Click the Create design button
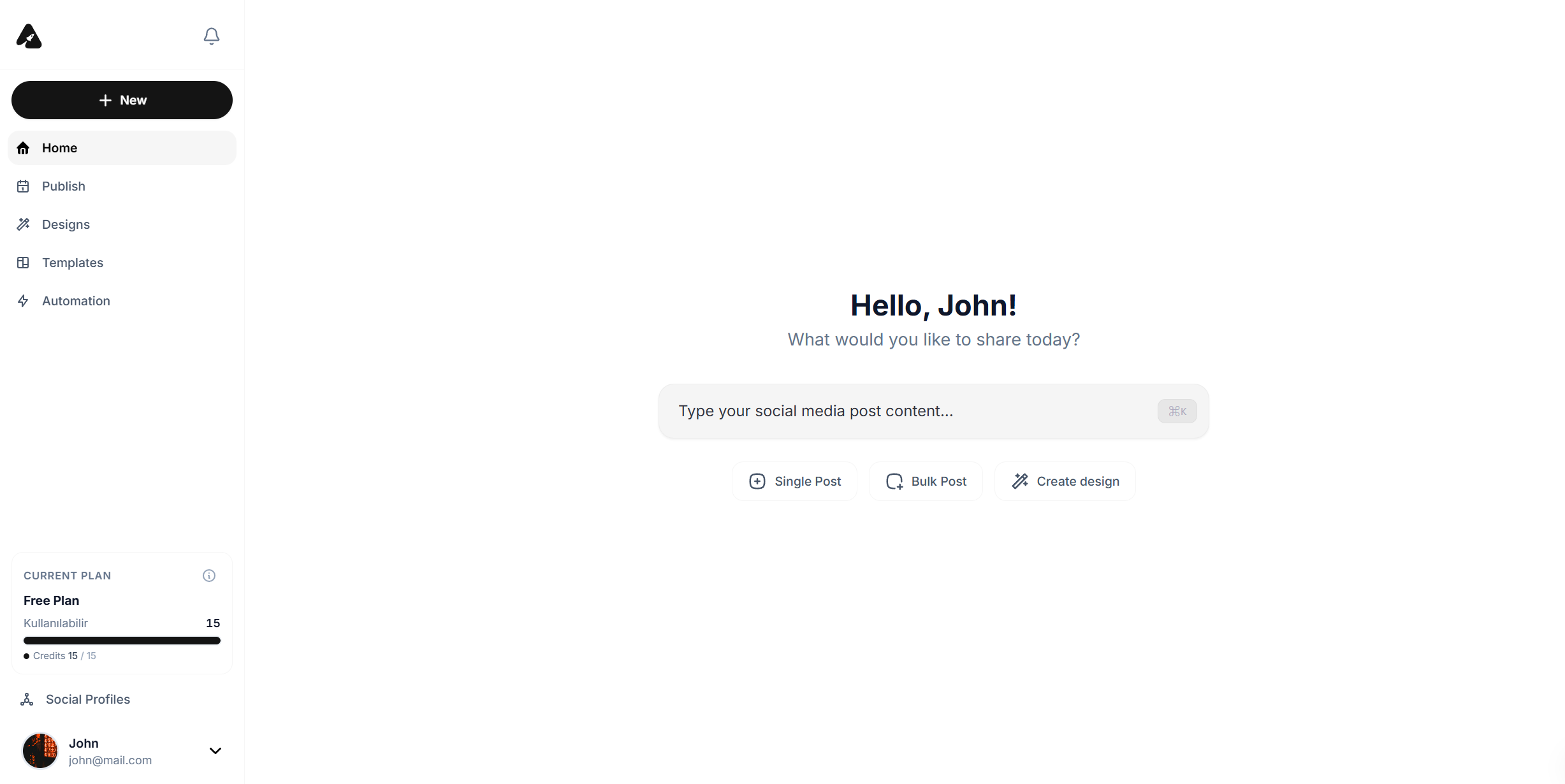Image resolution: width=1565 pixels, height=784 pixels. (x=1065, y=481)
